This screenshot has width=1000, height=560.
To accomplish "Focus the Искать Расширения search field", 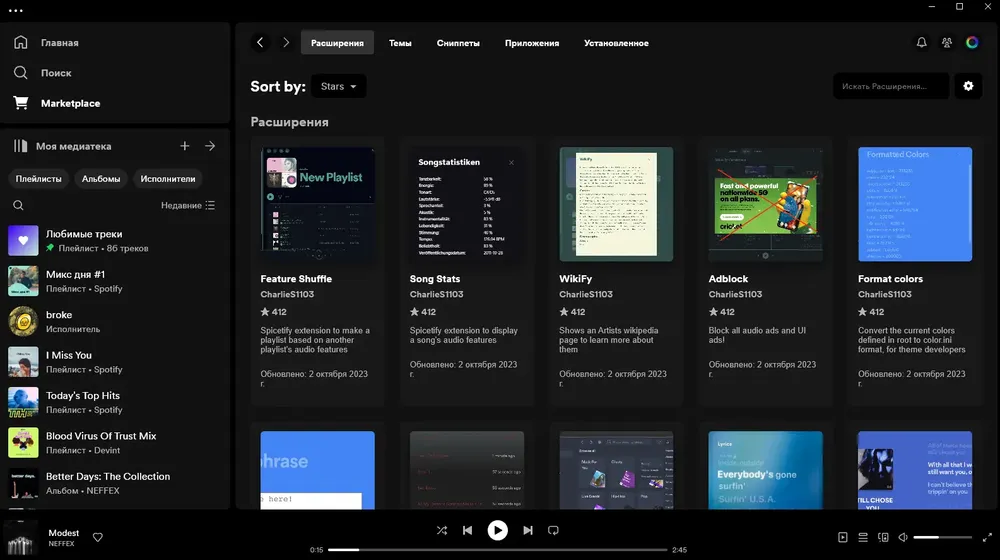I will coord(891,86).
